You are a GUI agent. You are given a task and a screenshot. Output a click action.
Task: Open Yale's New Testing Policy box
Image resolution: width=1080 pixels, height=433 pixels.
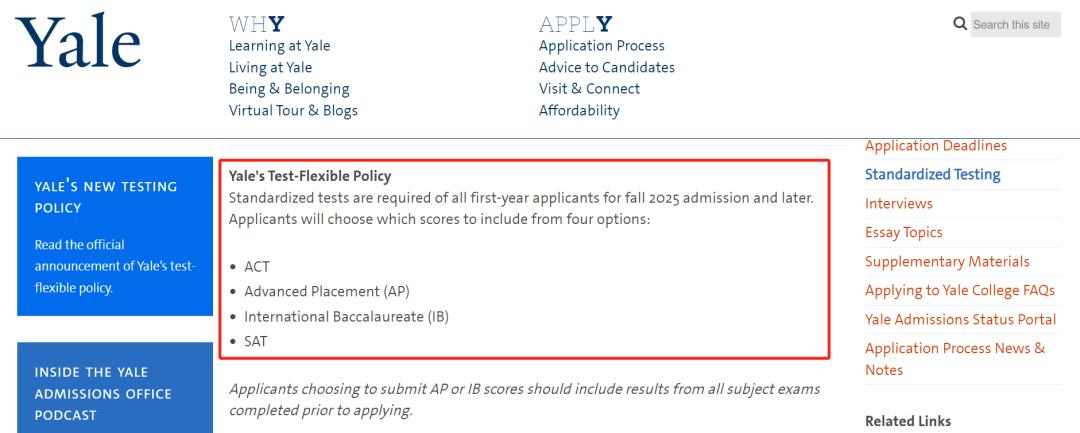[x=115, y=236]
